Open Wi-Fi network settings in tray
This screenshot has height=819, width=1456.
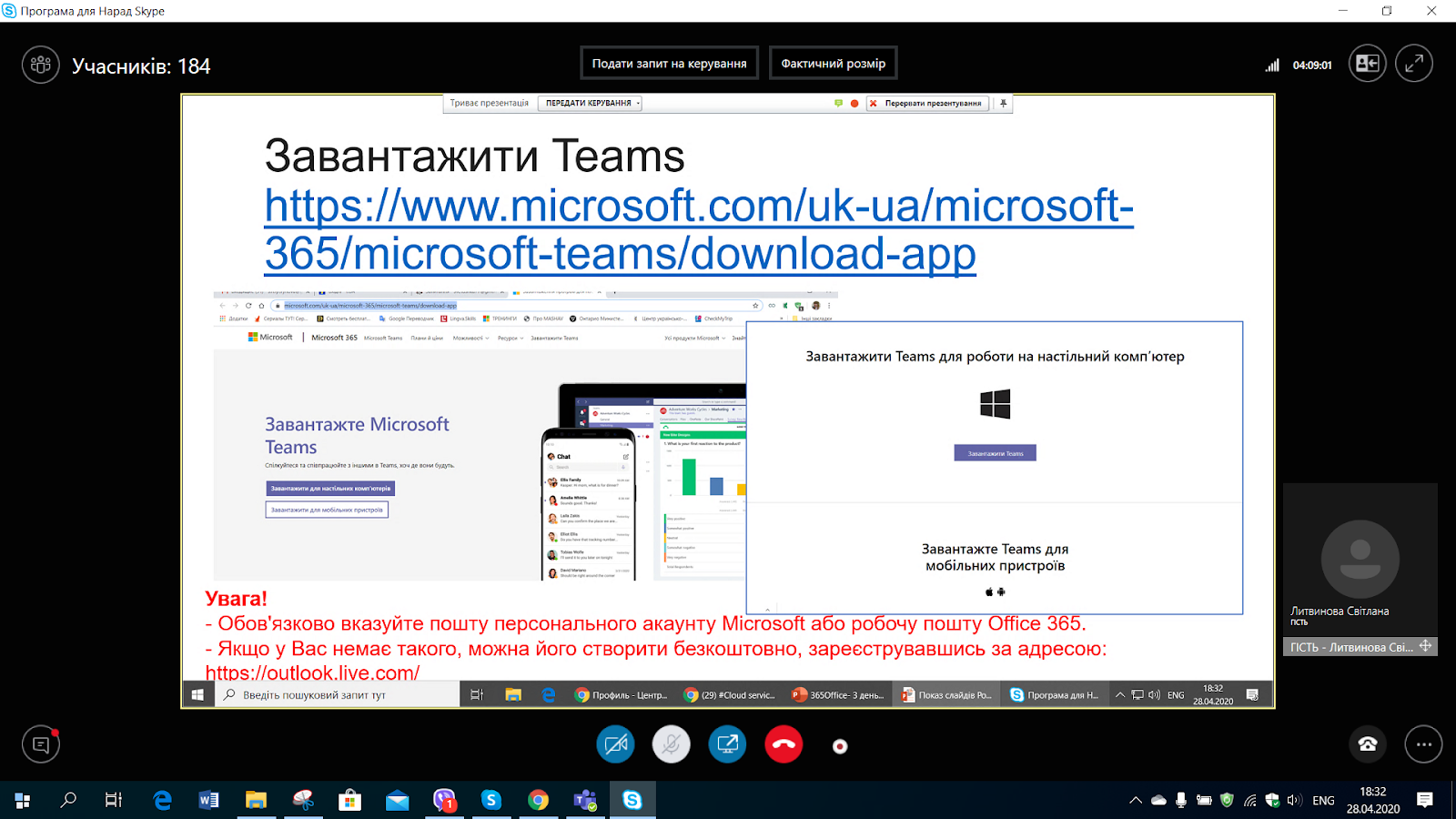[x=1250, y=801]
